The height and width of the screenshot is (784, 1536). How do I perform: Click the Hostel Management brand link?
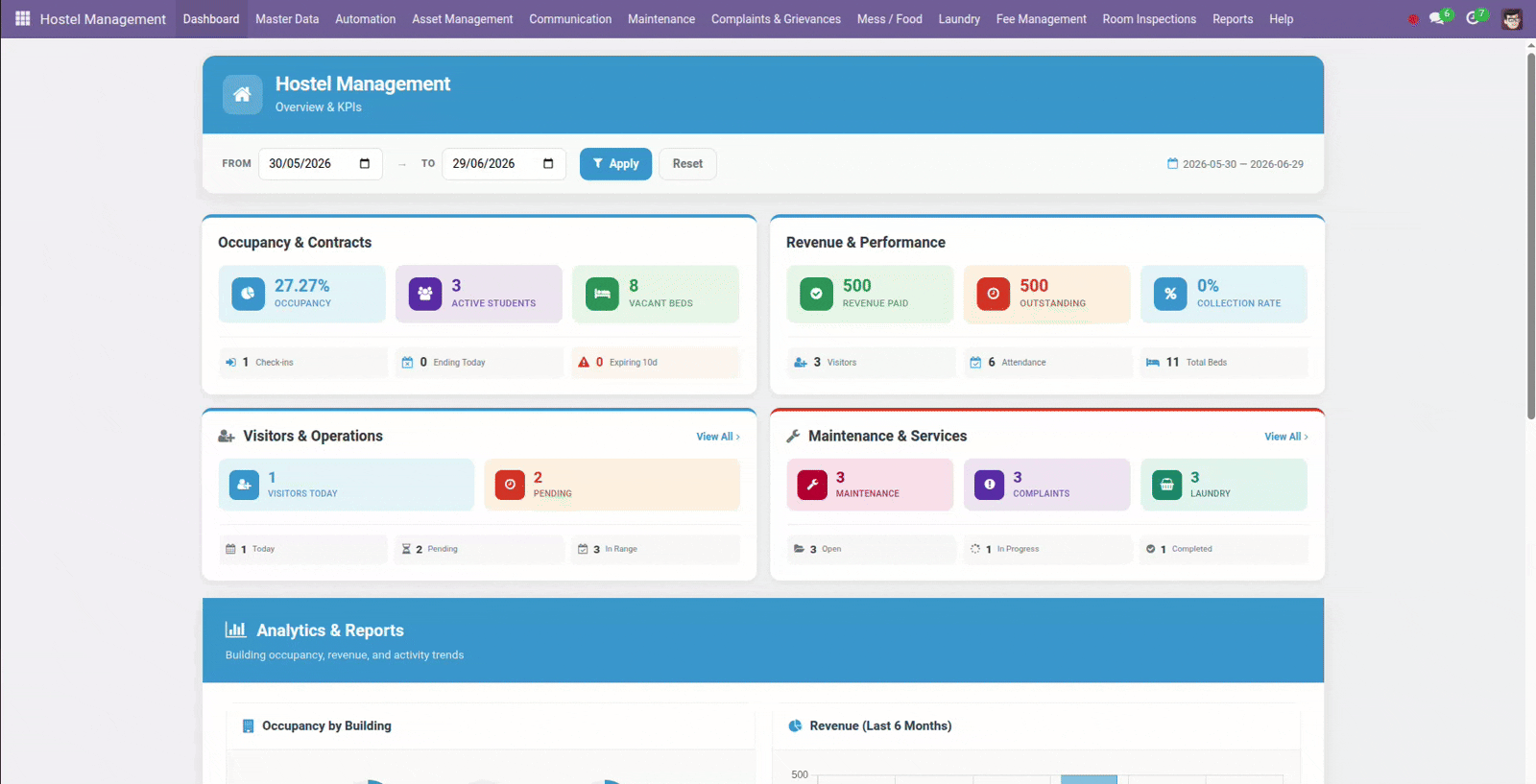103,19
